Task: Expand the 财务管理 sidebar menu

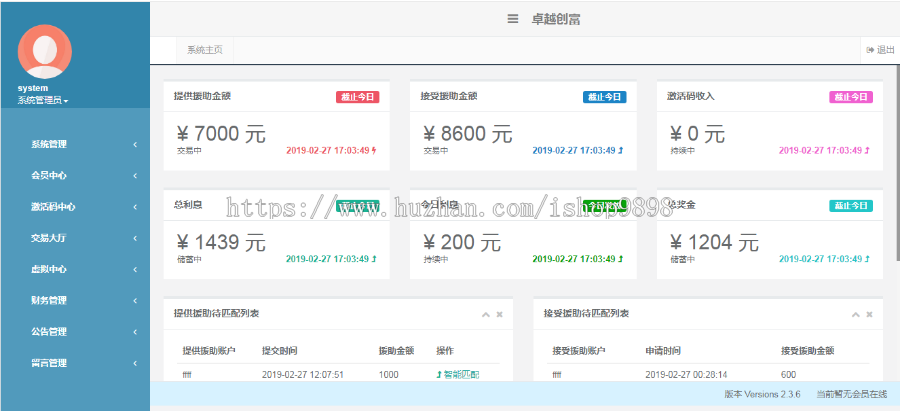Action: 75,300
